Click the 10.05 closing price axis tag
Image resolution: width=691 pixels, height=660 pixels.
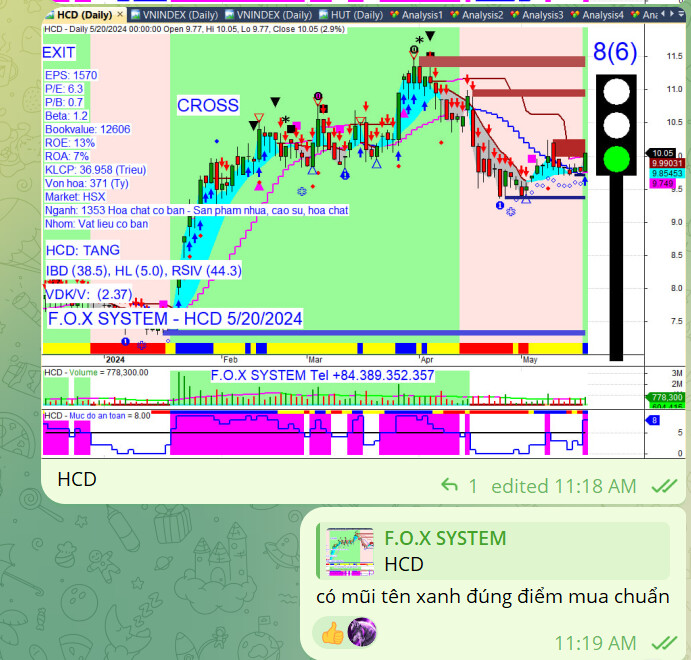pos(663,153)
